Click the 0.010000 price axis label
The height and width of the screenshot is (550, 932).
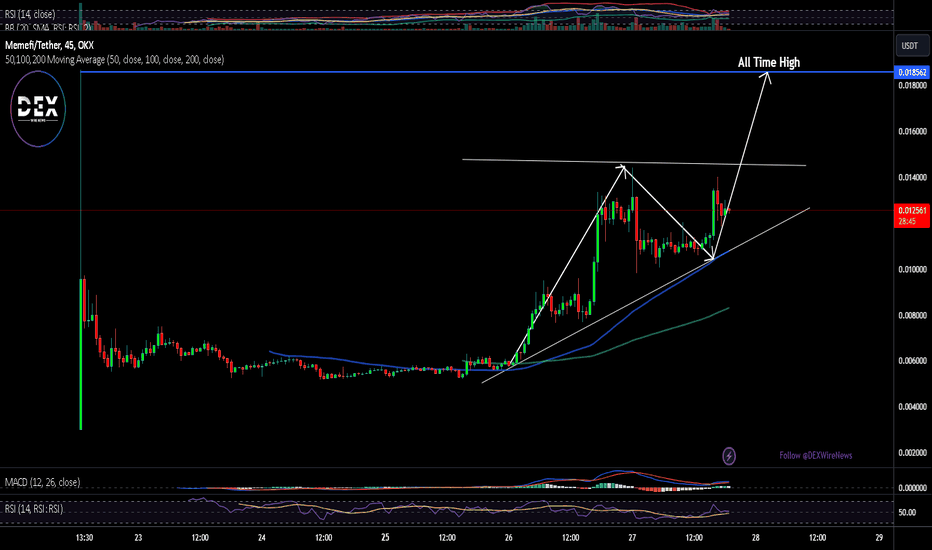click(912, 269)
